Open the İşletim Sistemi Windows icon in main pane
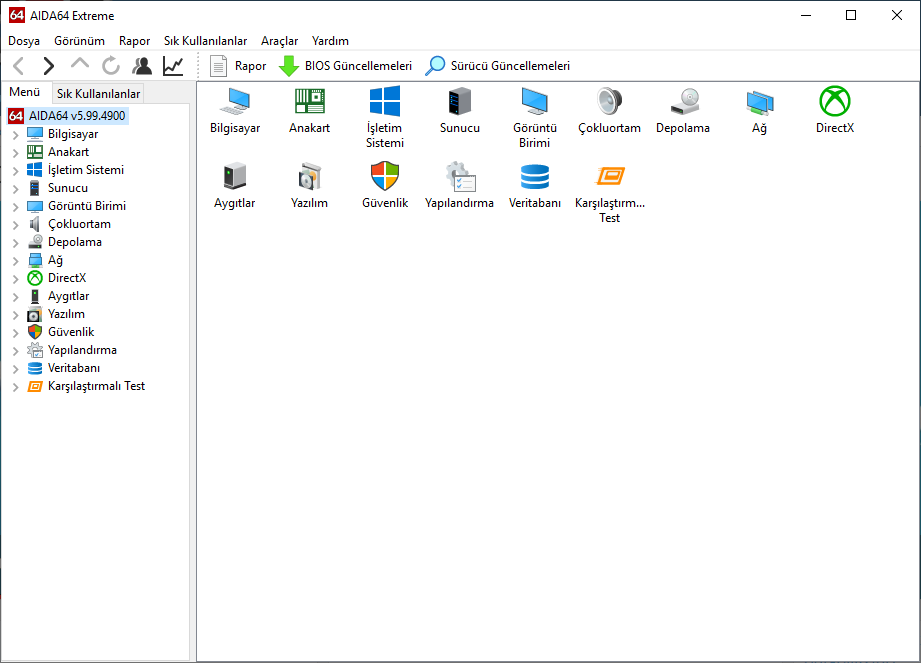The height and width of the screenshot is (663, 921). click(x=385, y=101)
